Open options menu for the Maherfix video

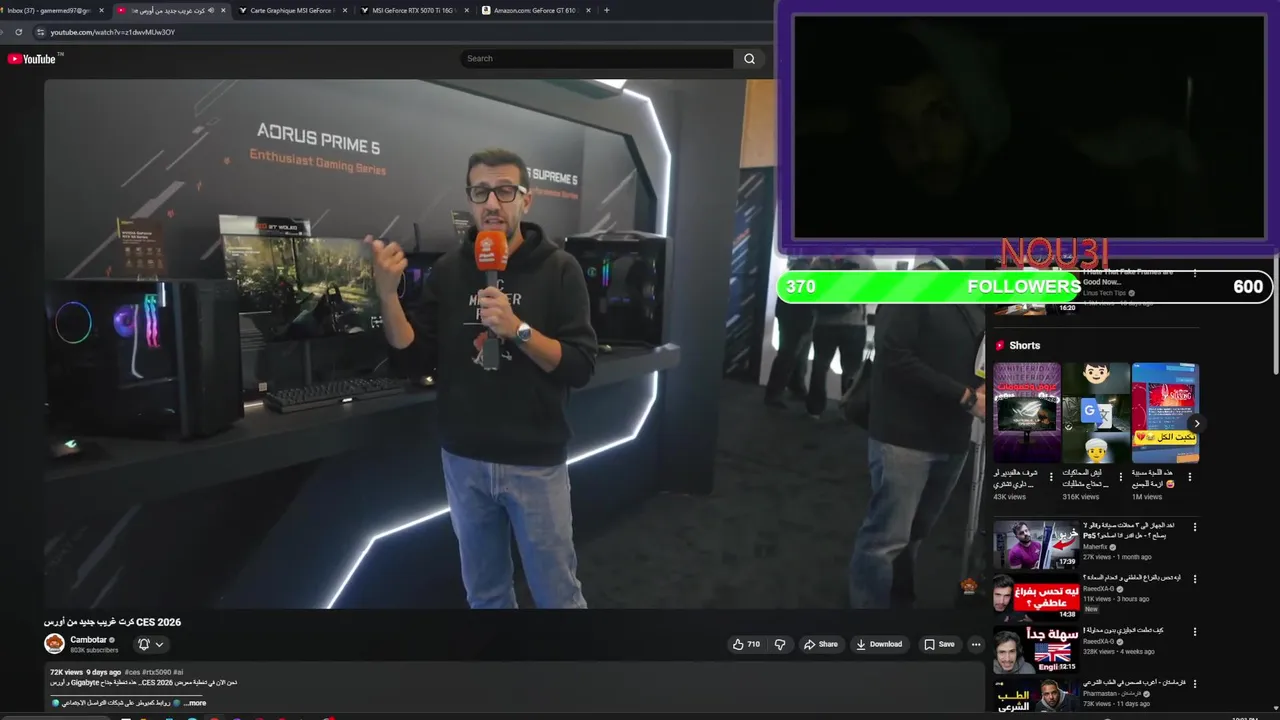(x=1194, y=527)
